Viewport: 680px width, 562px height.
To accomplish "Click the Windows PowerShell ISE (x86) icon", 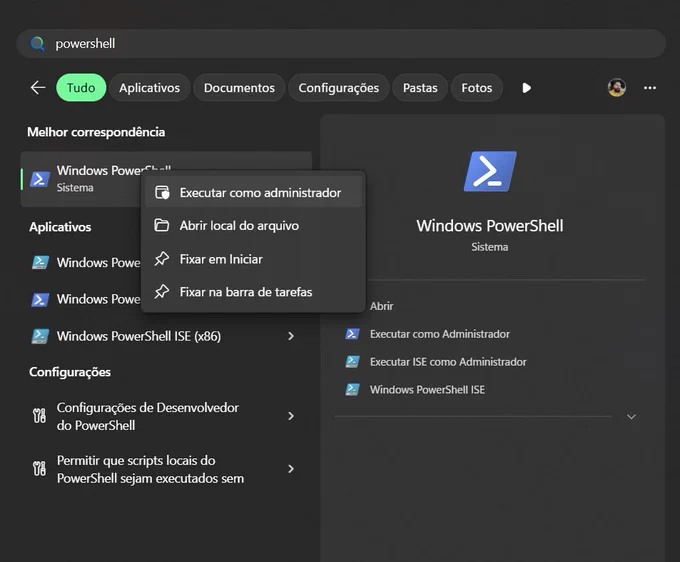I will 40,336.
